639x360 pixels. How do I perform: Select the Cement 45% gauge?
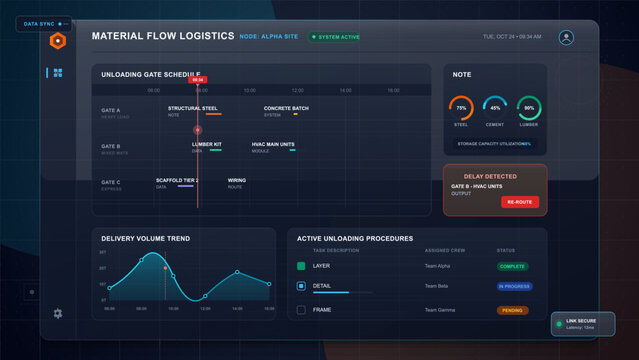495,108
